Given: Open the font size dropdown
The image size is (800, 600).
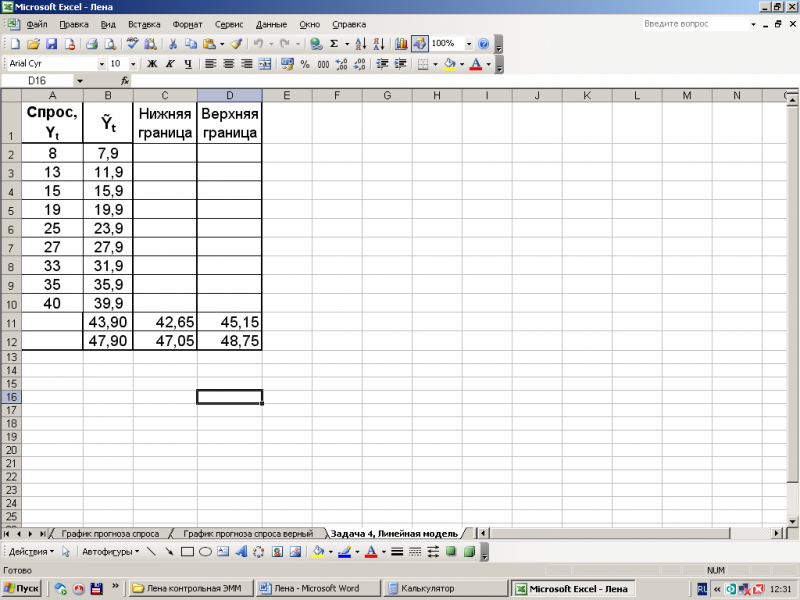Looking at the screenshot, I should click(x=133, y=64).
